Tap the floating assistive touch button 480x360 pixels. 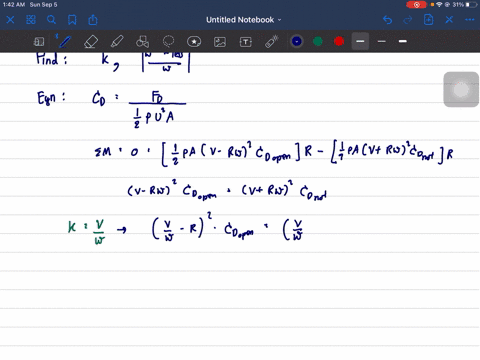click(461, 89)
